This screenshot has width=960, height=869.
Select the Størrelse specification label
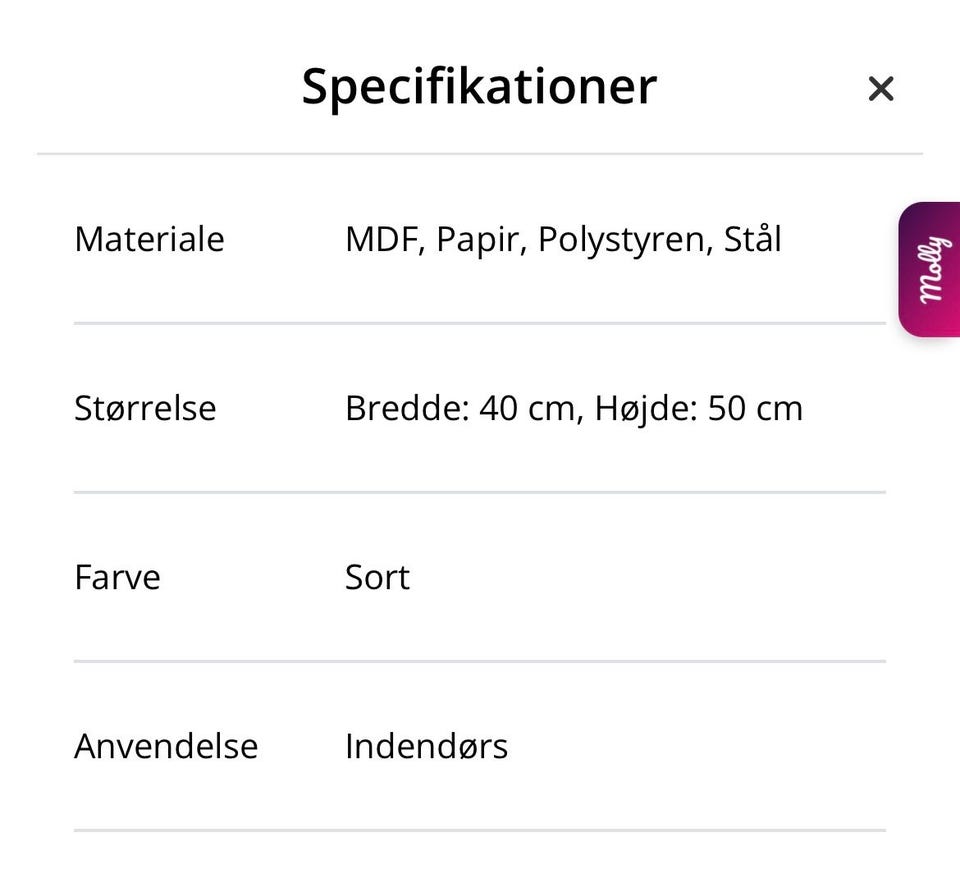click(x=145, y=408)
